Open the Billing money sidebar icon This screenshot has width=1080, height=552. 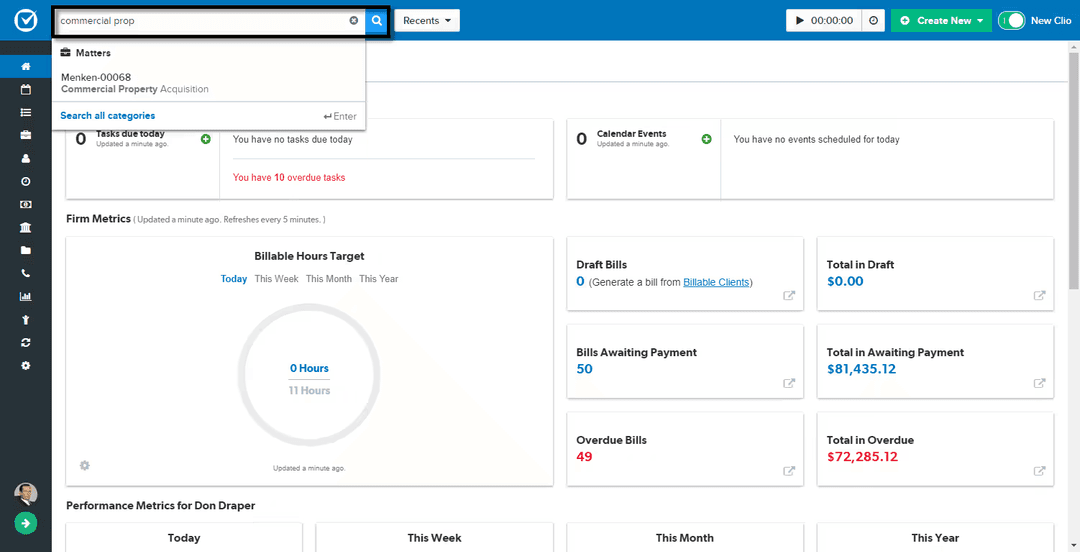pos(25,205)
